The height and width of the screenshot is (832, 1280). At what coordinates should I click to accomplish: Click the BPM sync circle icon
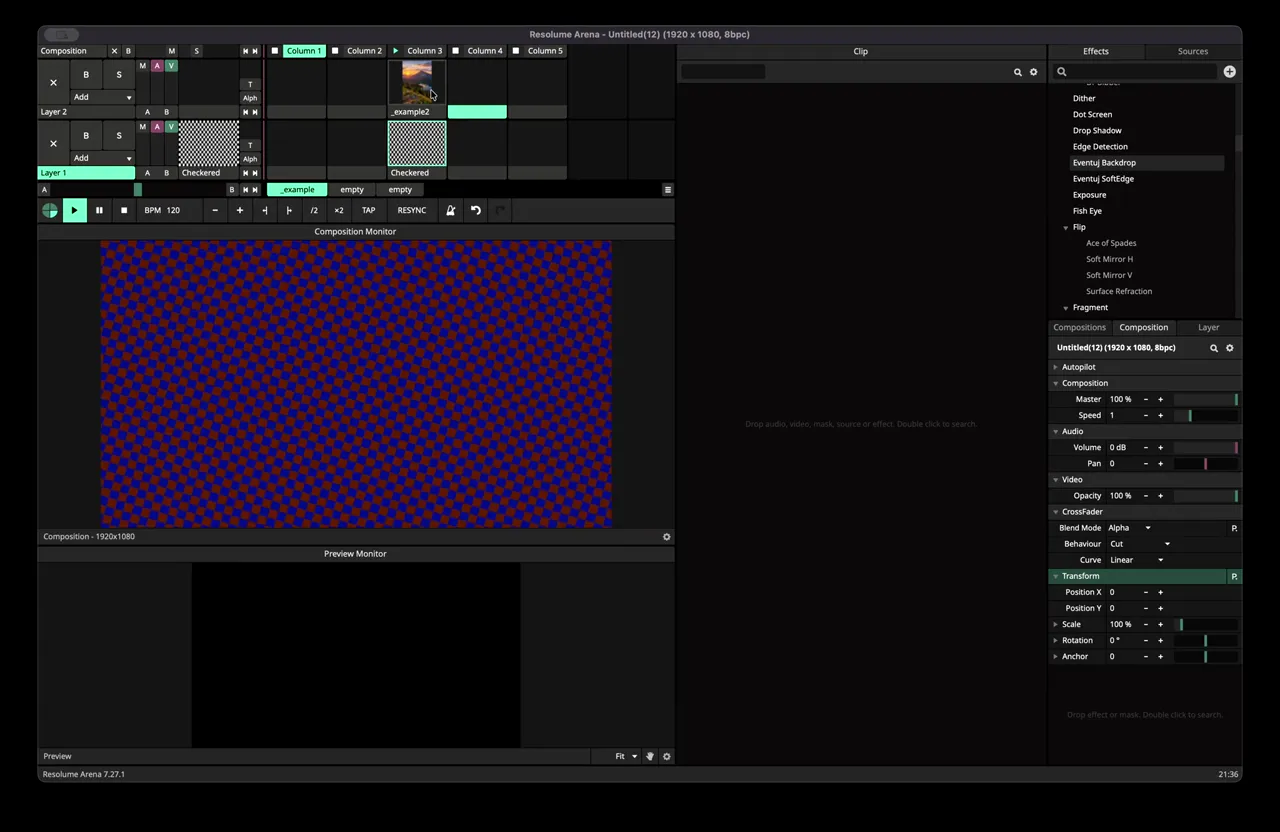(50, 210)
